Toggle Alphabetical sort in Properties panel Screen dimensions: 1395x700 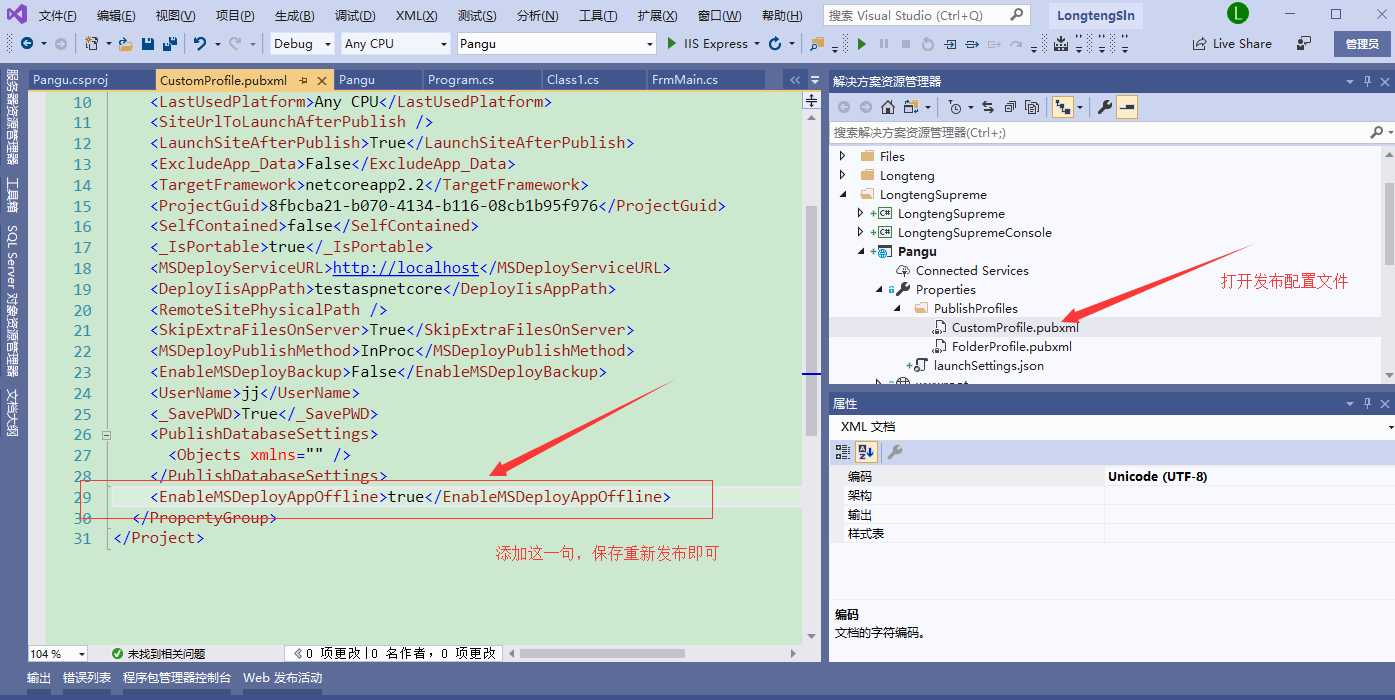pos(866,452)
